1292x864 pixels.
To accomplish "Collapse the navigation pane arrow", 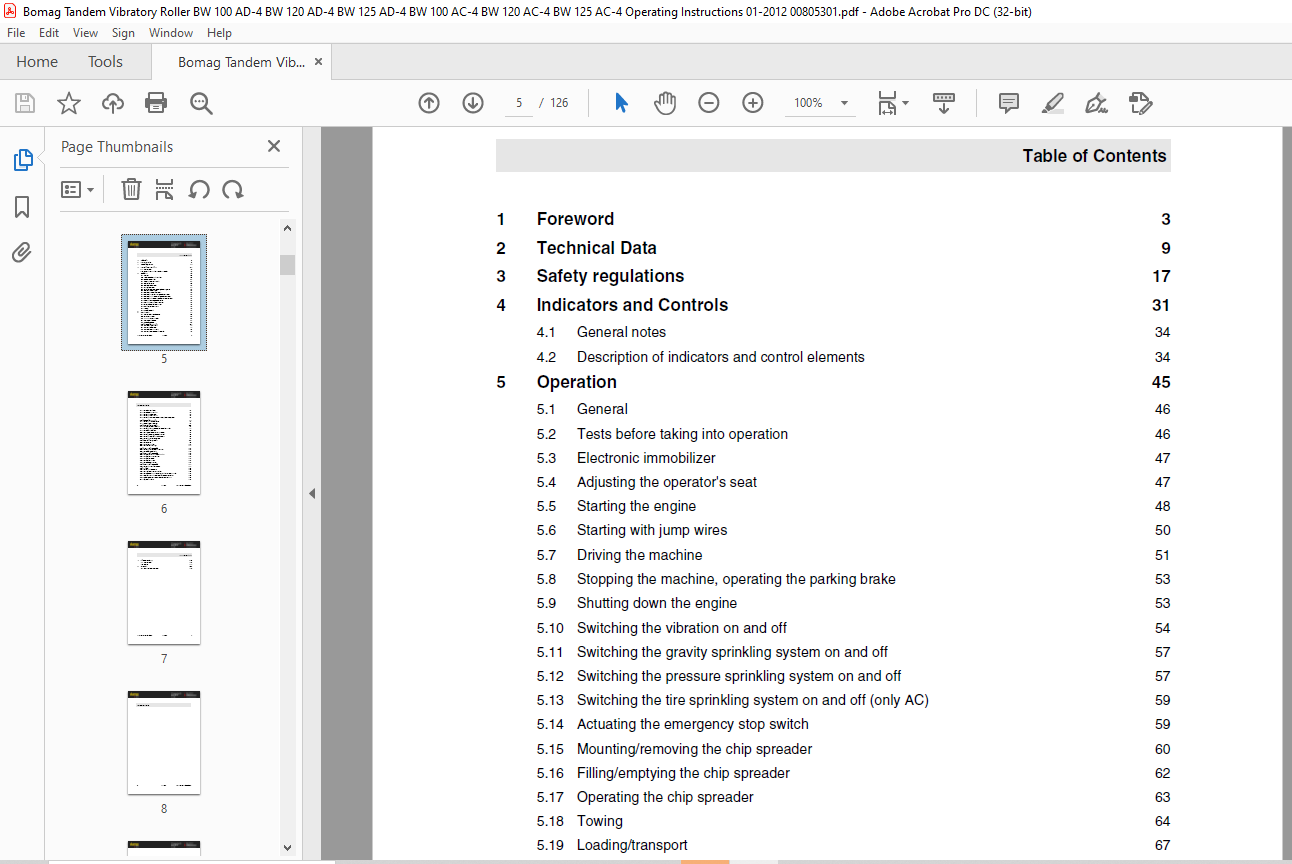I will tap(312, 493).
